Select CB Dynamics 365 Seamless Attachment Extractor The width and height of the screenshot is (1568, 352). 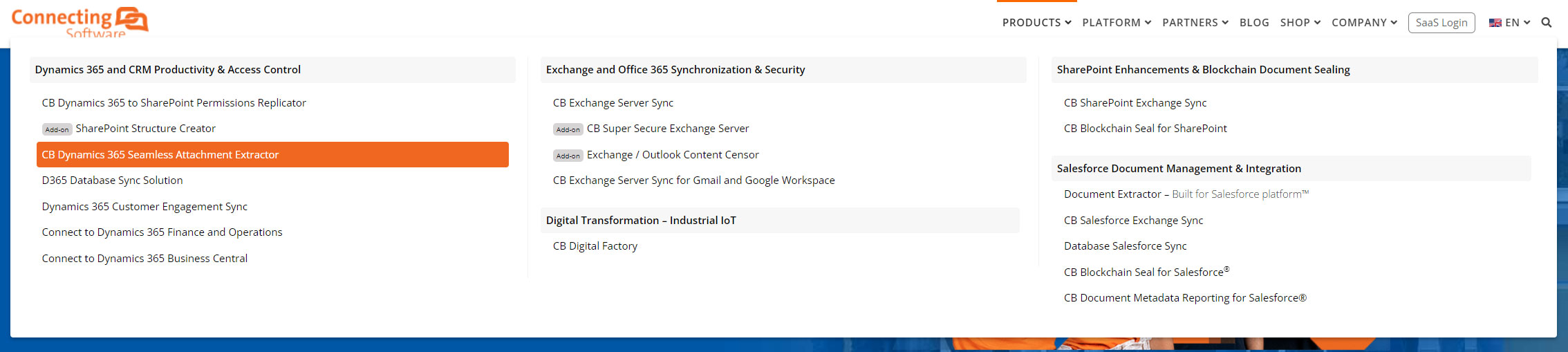(x=272, y=154)
